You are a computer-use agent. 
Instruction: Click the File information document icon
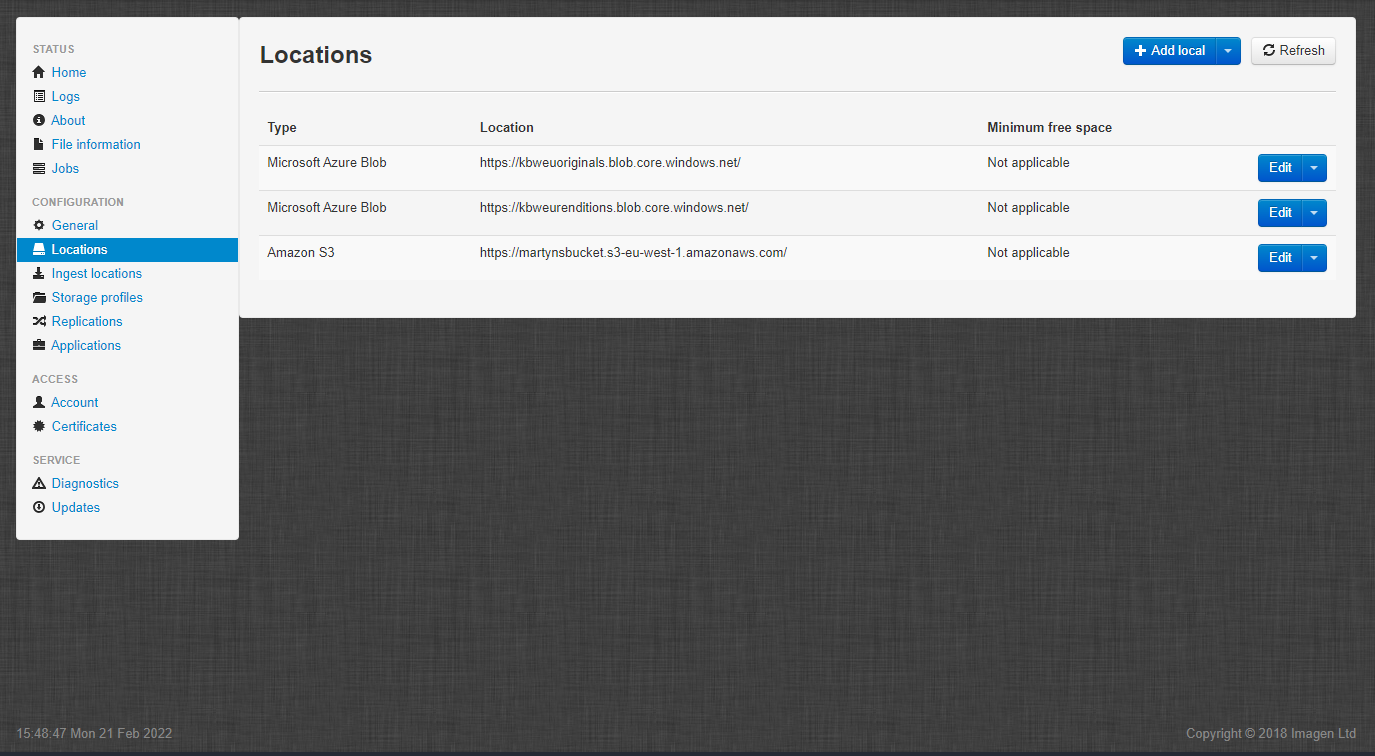coord(39,144)
